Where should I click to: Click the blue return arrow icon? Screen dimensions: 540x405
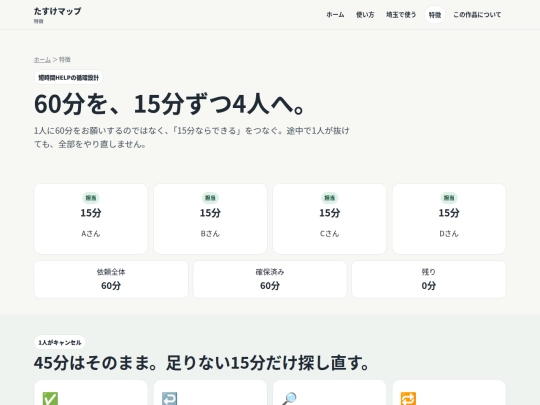point(169,398)
